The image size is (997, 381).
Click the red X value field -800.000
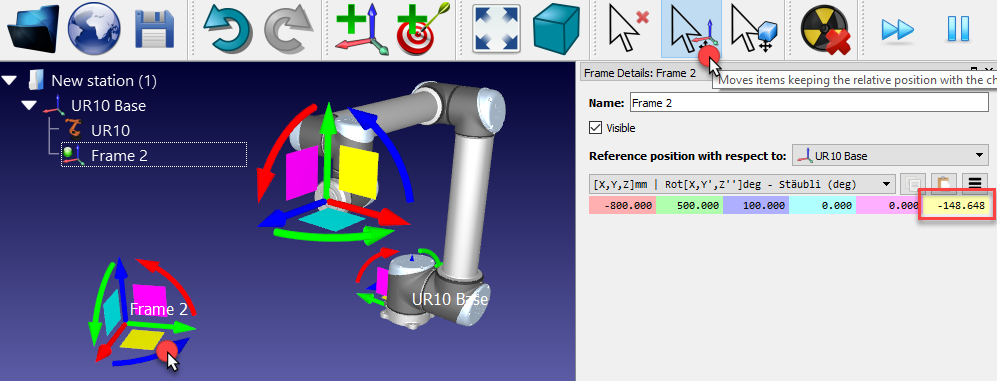[622, 205]
